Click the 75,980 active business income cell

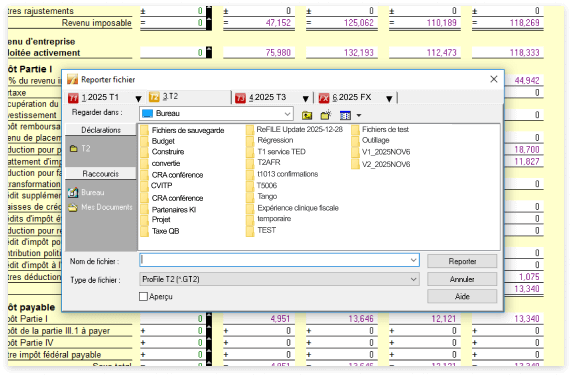(278, 53)
